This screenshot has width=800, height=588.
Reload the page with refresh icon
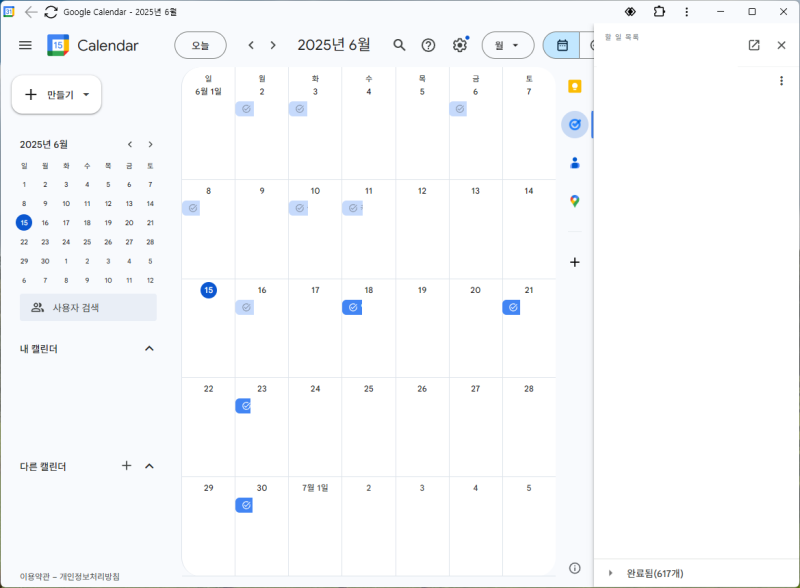pos(51,12)
